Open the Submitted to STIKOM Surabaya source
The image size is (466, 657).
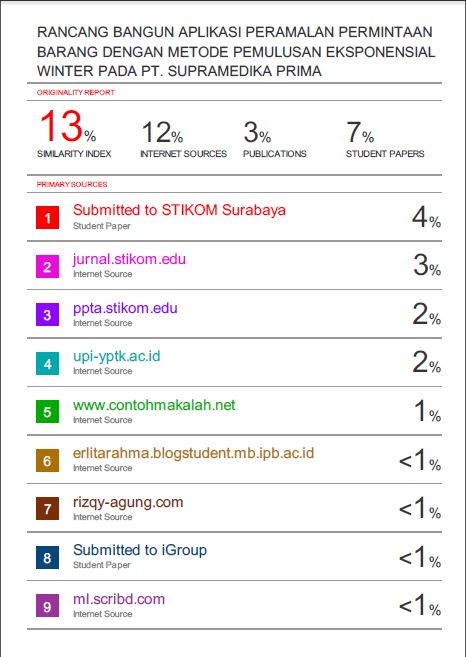(x=179, y=210)
